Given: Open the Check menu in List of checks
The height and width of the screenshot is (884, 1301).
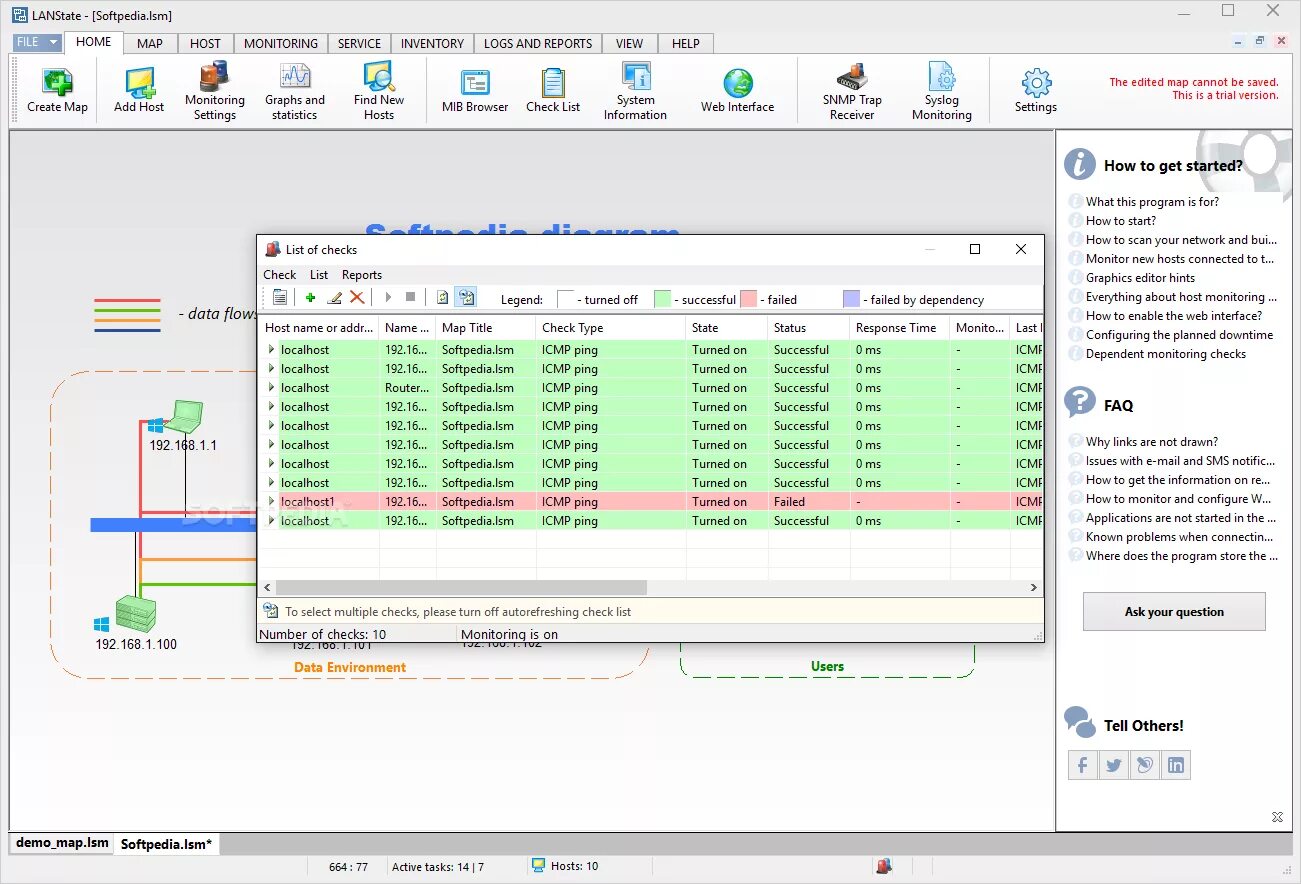Looking at the screenshot, I should point(280,274).
